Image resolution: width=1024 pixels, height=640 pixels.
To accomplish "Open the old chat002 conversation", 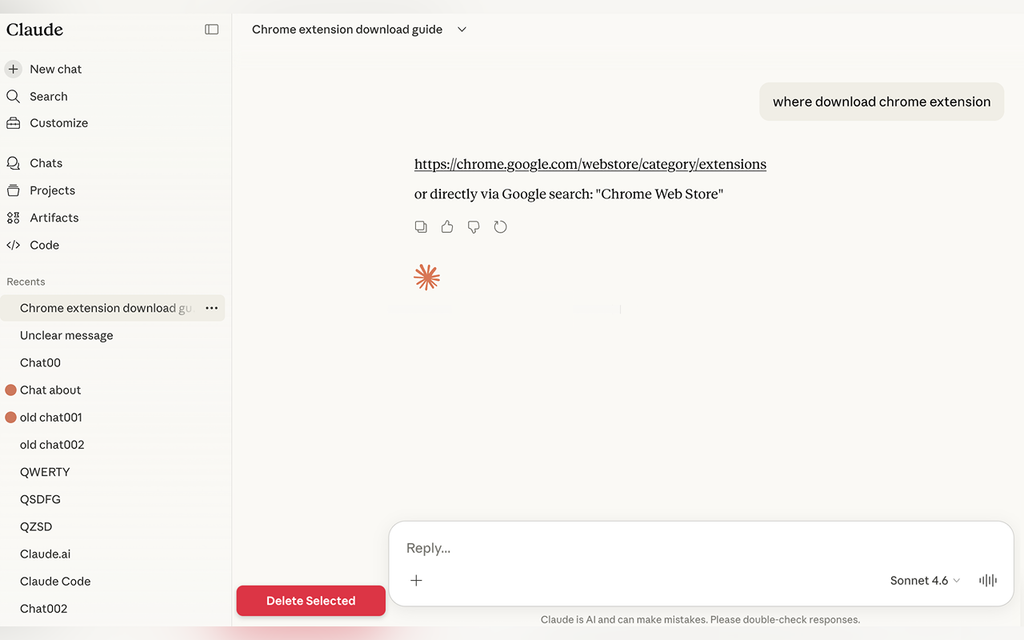I will [52, 445].
